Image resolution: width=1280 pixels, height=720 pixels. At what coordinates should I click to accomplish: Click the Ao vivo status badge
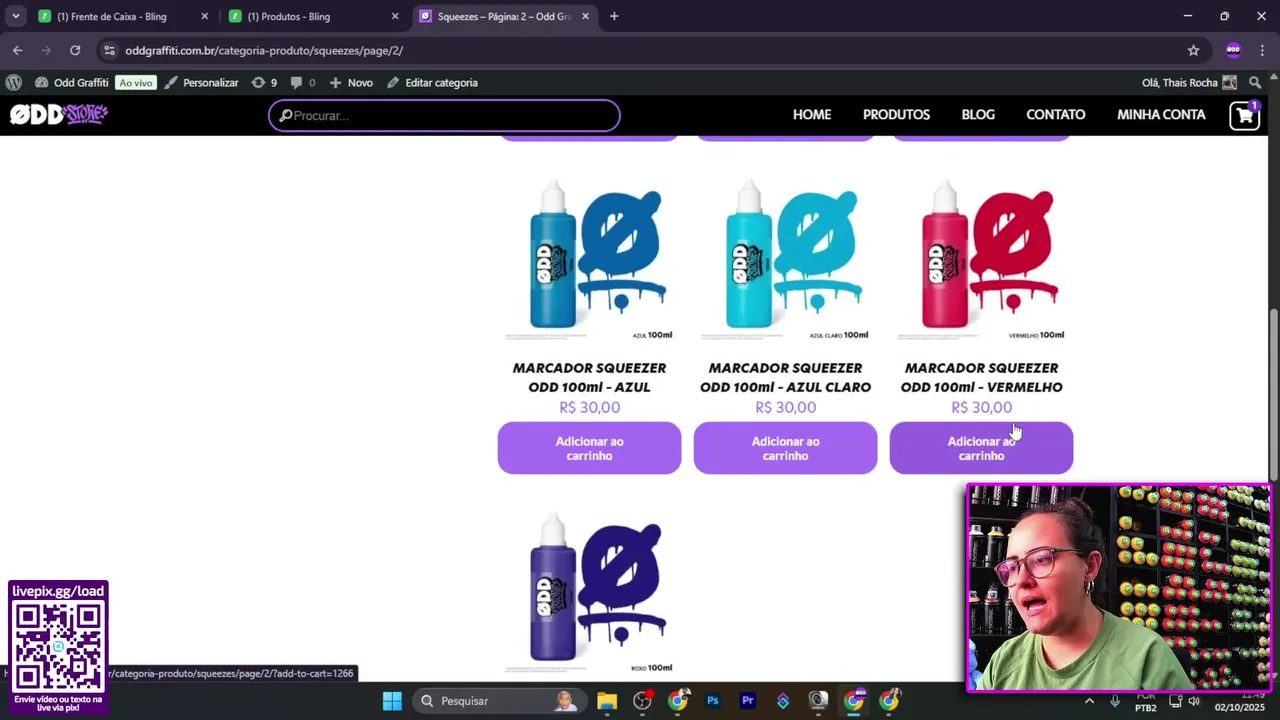(135, 83)
